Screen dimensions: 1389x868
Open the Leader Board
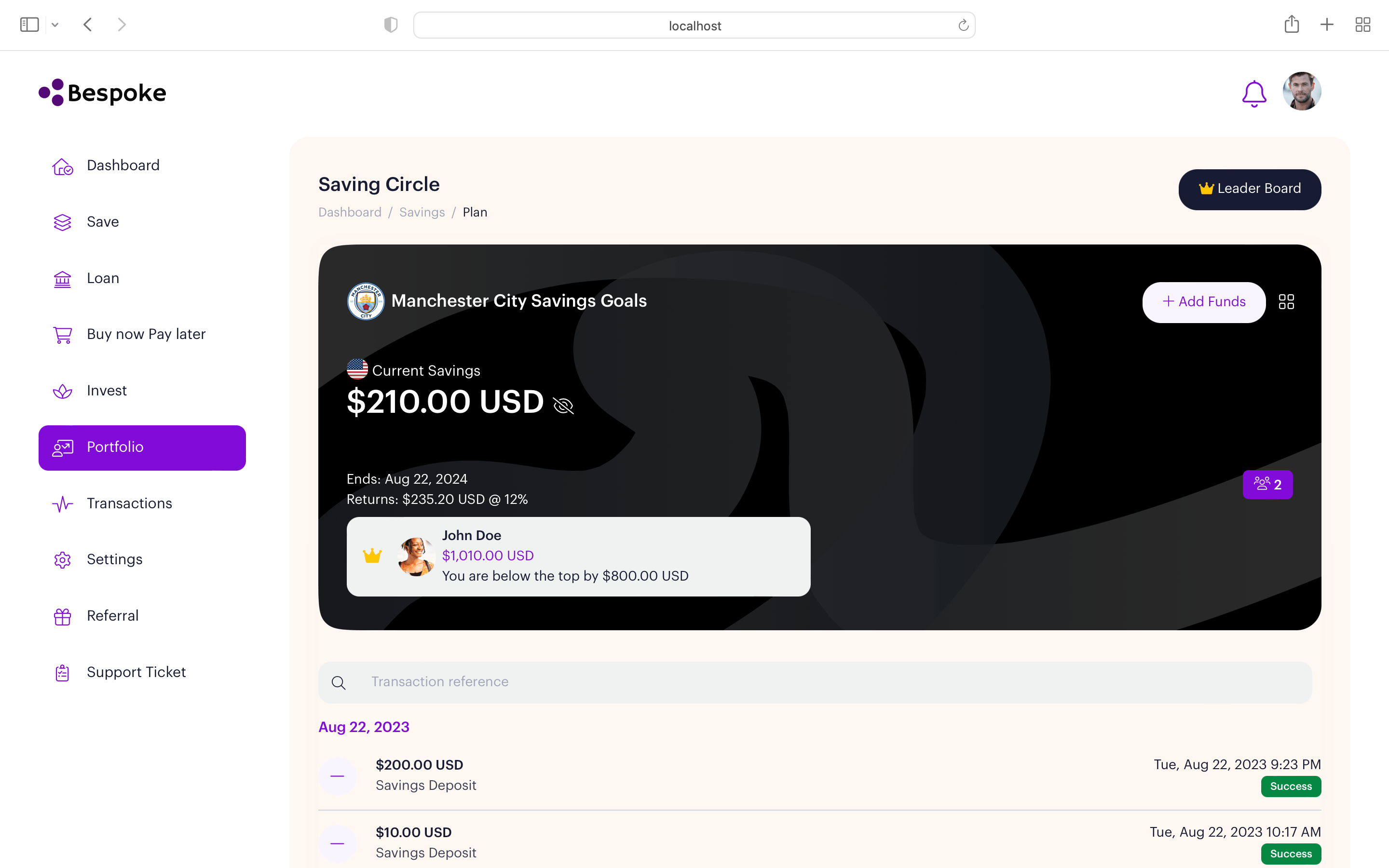click(x=1250, y=190)
